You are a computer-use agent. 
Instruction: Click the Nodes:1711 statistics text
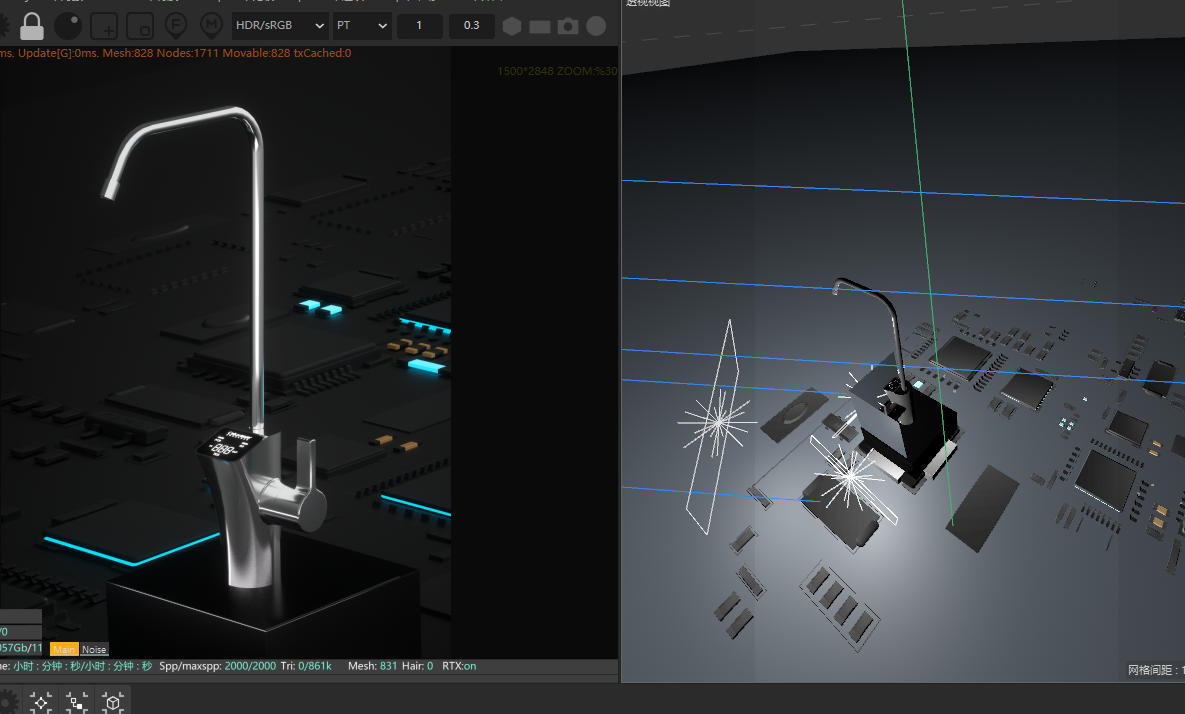coord(187,53)
